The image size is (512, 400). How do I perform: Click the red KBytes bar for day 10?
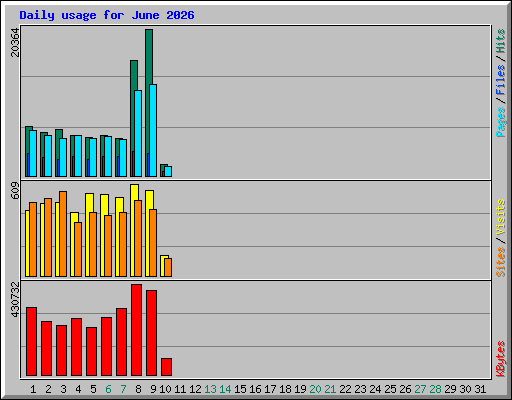click(x=166, y=367)
